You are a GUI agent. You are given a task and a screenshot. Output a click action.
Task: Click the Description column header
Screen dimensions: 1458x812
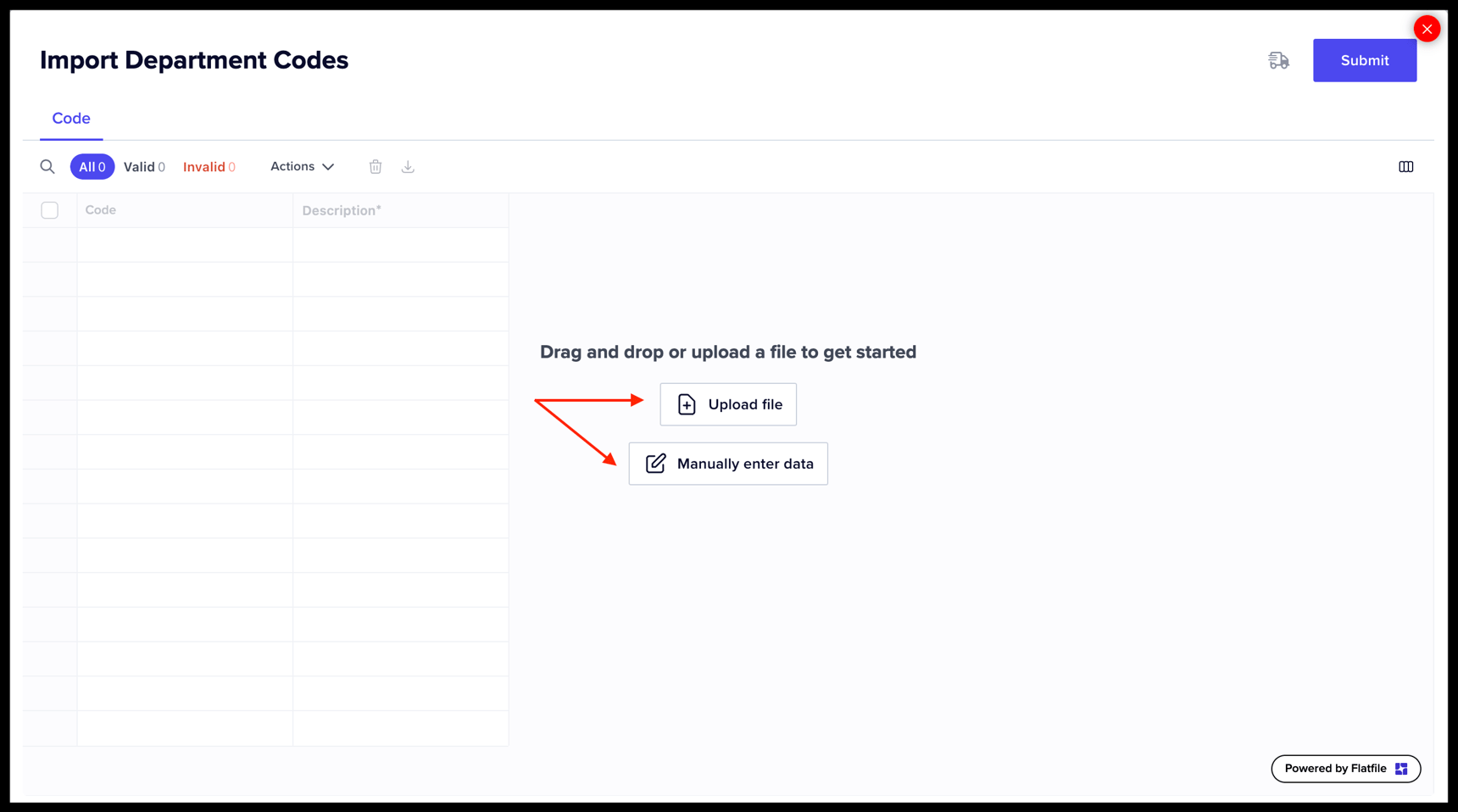342,209
